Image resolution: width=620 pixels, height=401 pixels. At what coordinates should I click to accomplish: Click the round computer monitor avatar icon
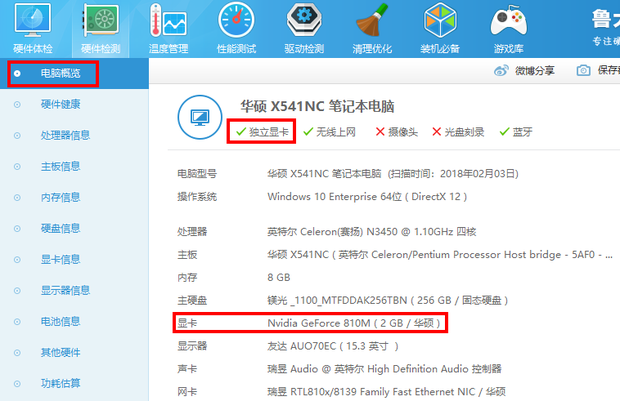200,117
